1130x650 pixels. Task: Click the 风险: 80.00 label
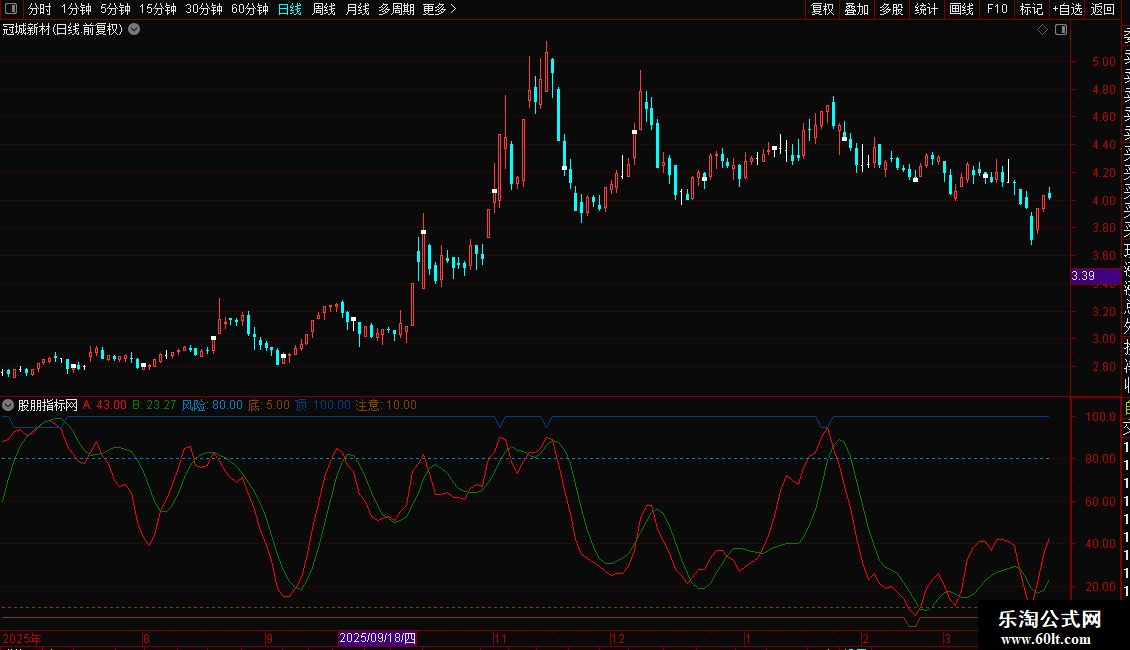212,405
